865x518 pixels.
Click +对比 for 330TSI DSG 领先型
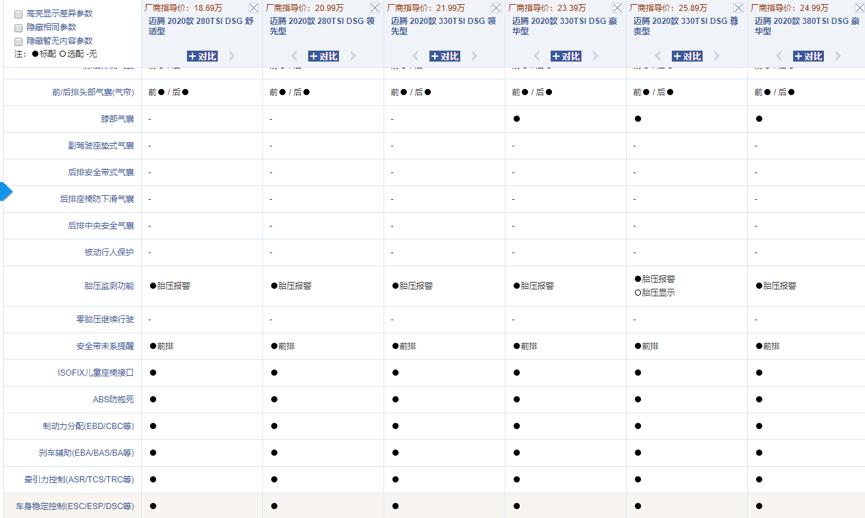coord(445,56)
